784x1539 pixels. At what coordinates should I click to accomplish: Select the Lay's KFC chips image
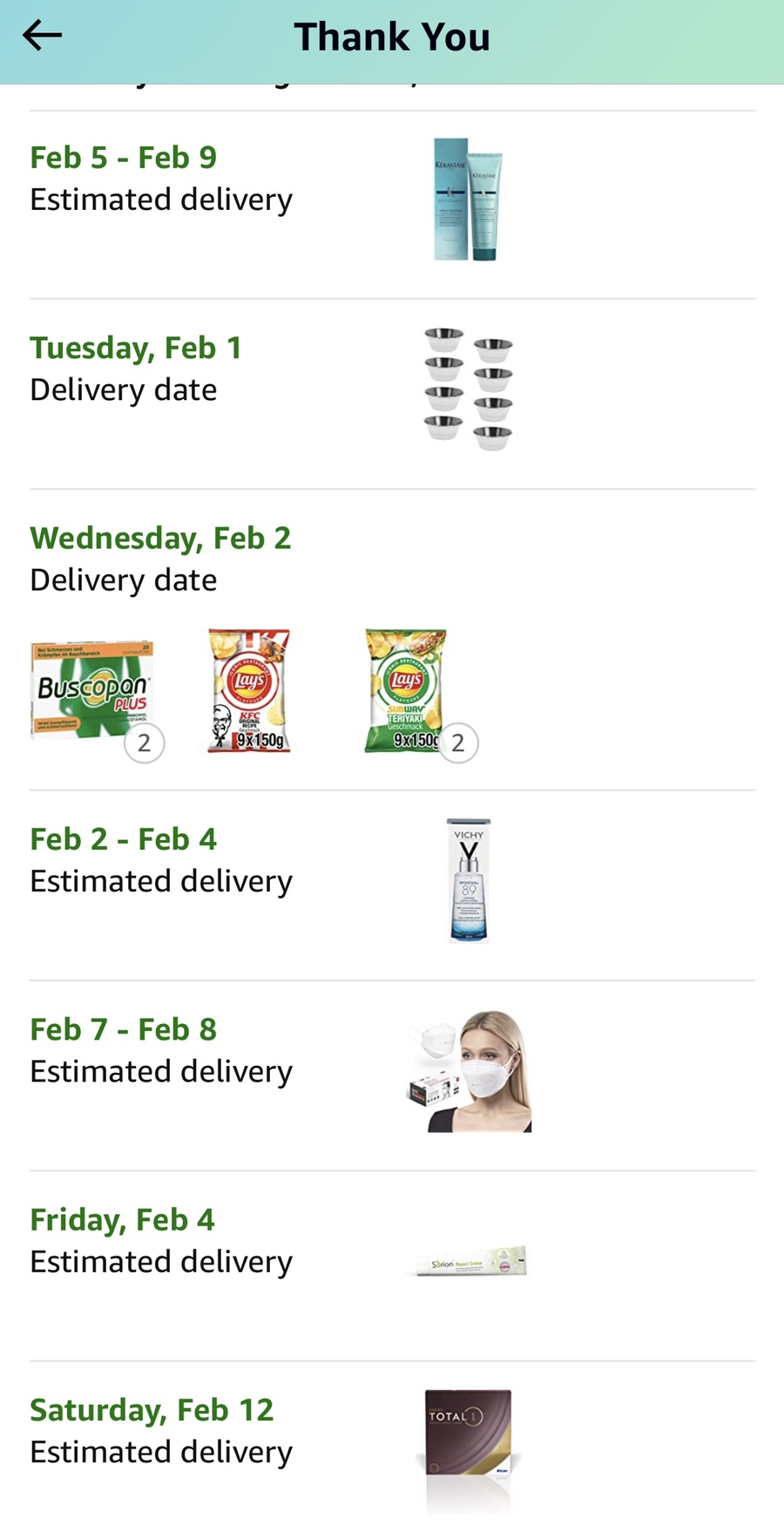(x=249, y=691)
